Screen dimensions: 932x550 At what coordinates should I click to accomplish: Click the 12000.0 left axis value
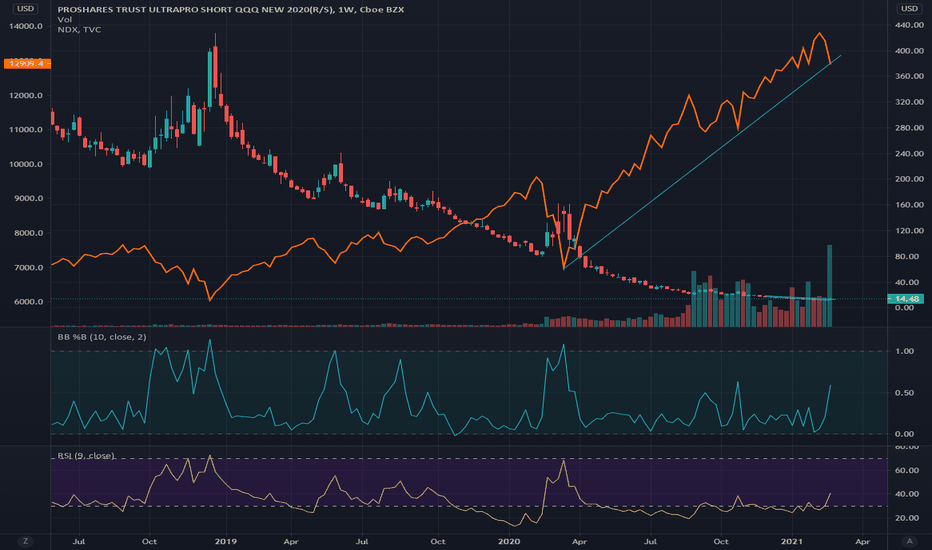coord(26,95)
